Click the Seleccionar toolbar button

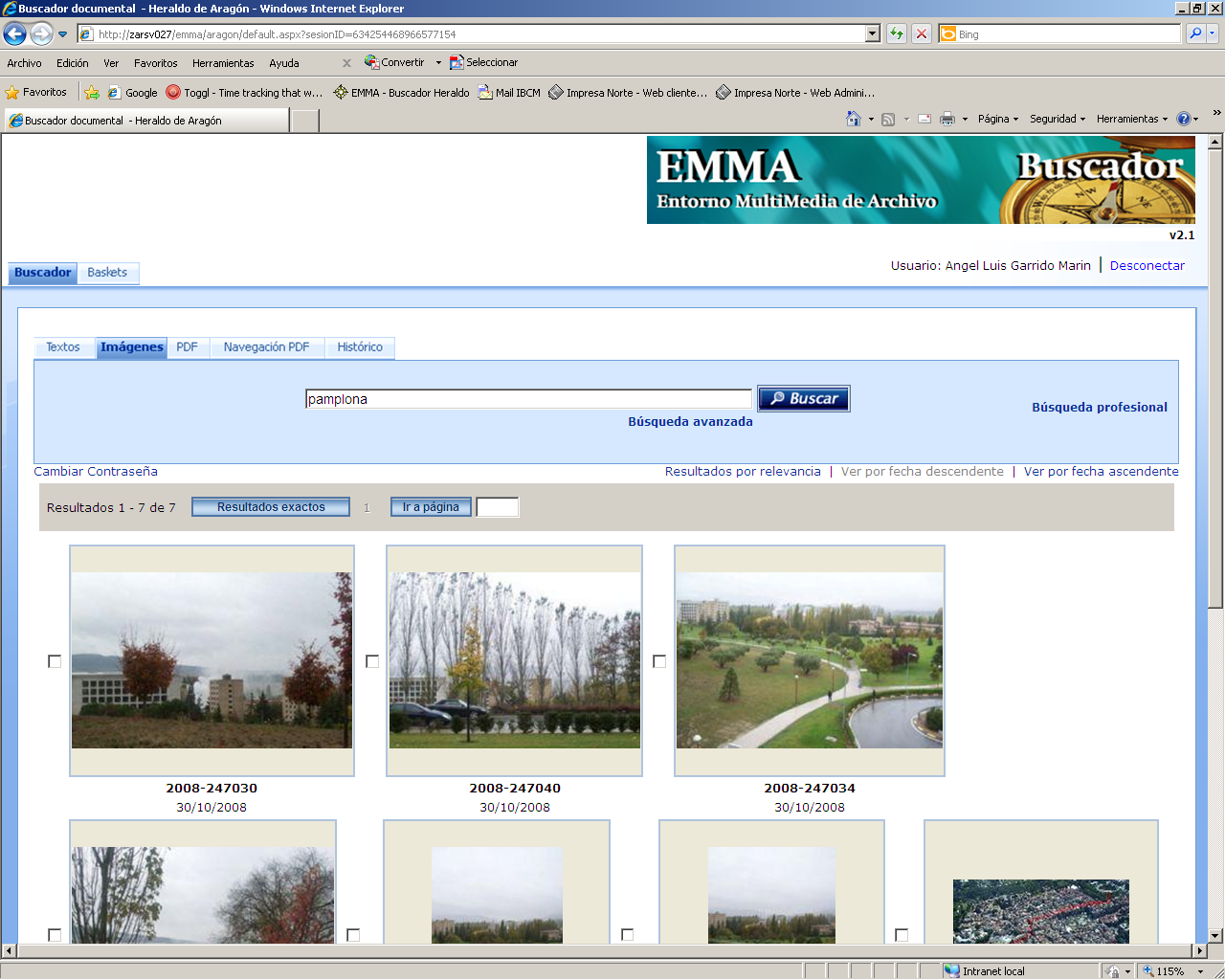pyautogui.click(x=484, y=62)
